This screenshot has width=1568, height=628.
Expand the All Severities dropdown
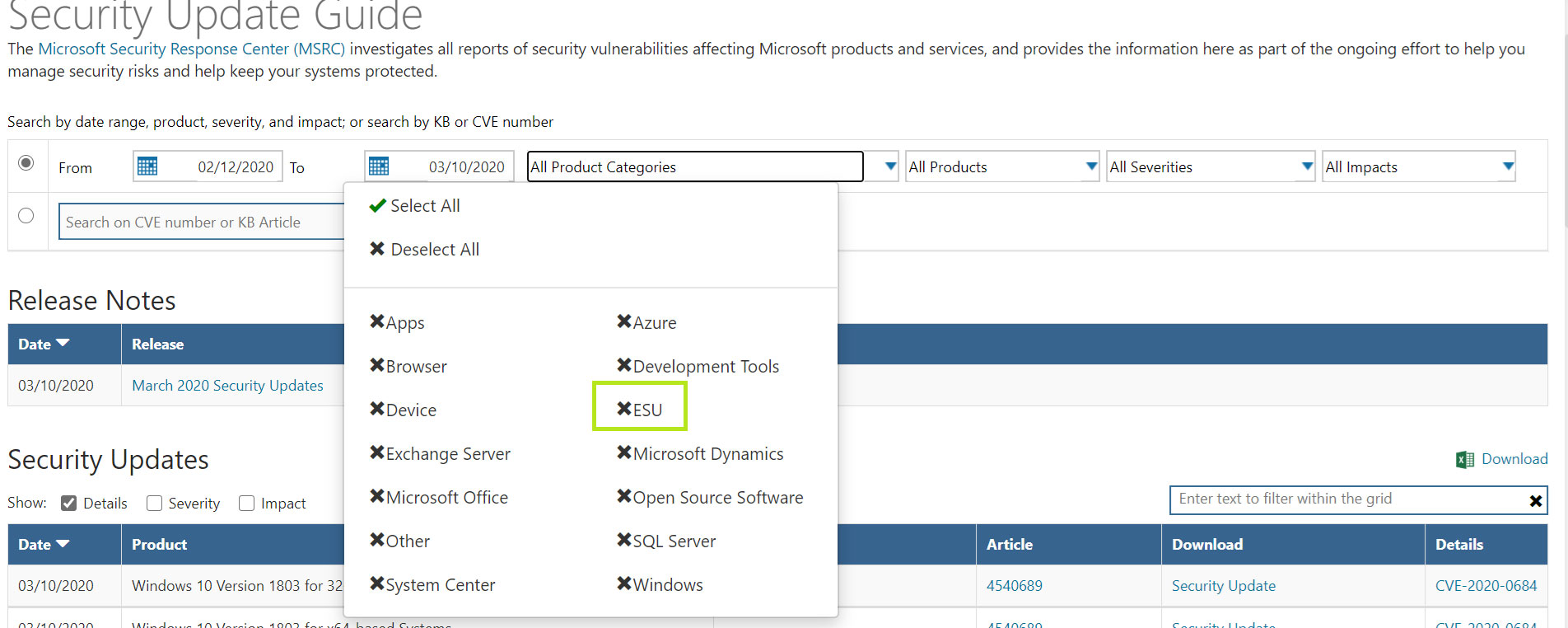coord(1306,166)
